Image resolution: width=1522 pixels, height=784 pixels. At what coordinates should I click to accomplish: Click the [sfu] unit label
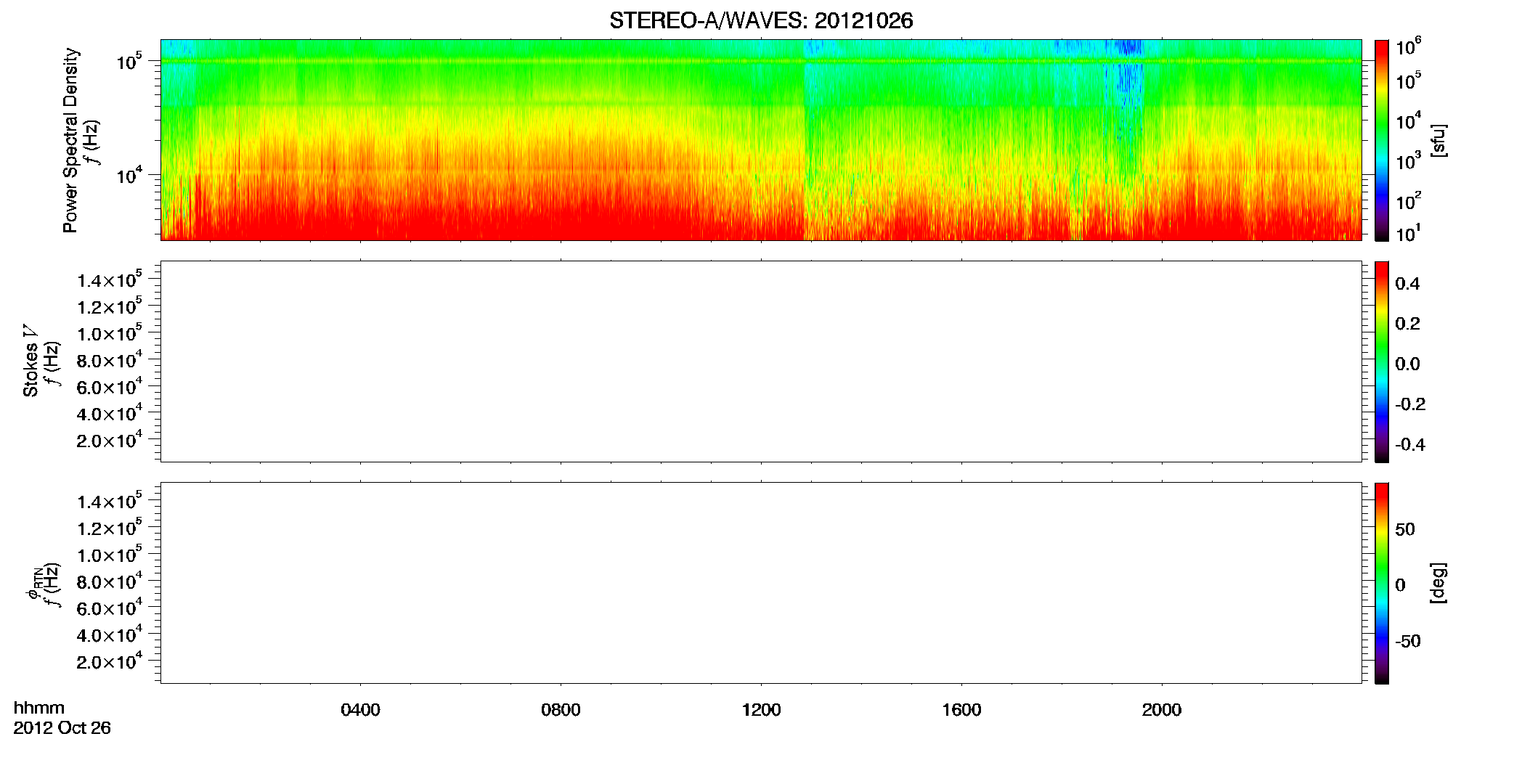click(x=1438, y=140)
